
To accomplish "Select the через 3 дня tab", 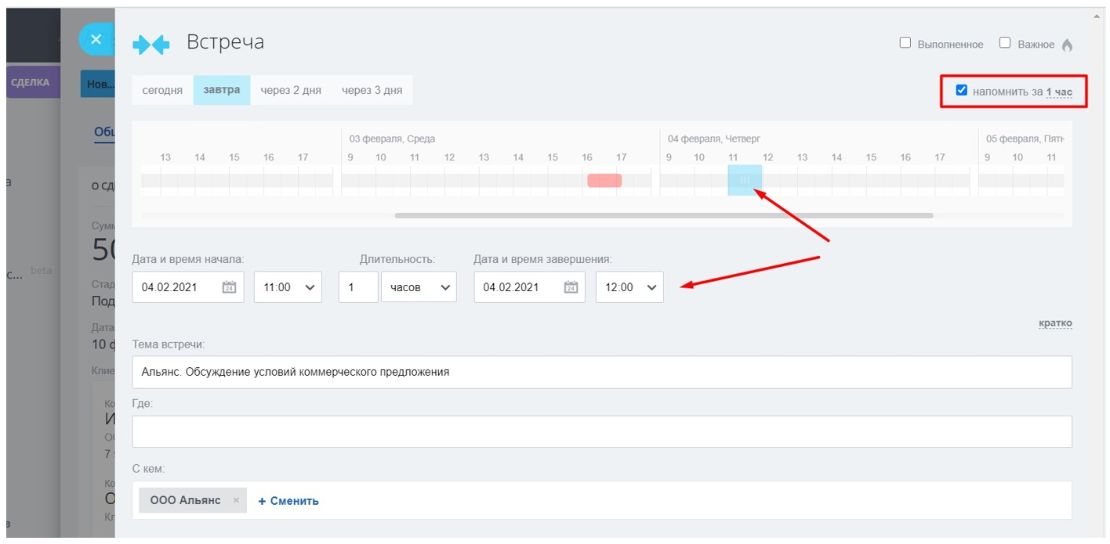I will (x=372, y=91).
